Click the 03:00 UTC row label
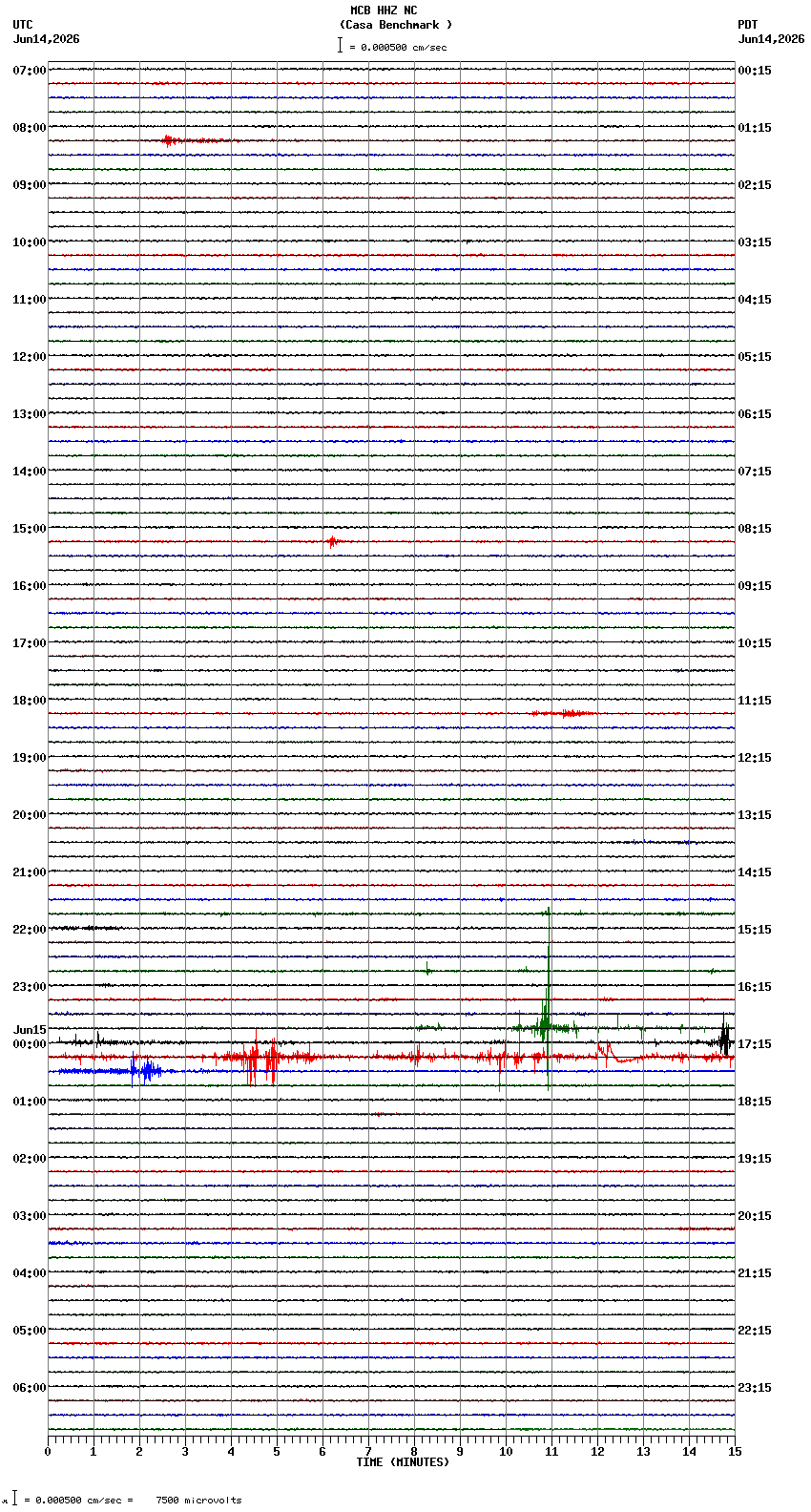The image size is (811, 1512). click(30, 1215)
